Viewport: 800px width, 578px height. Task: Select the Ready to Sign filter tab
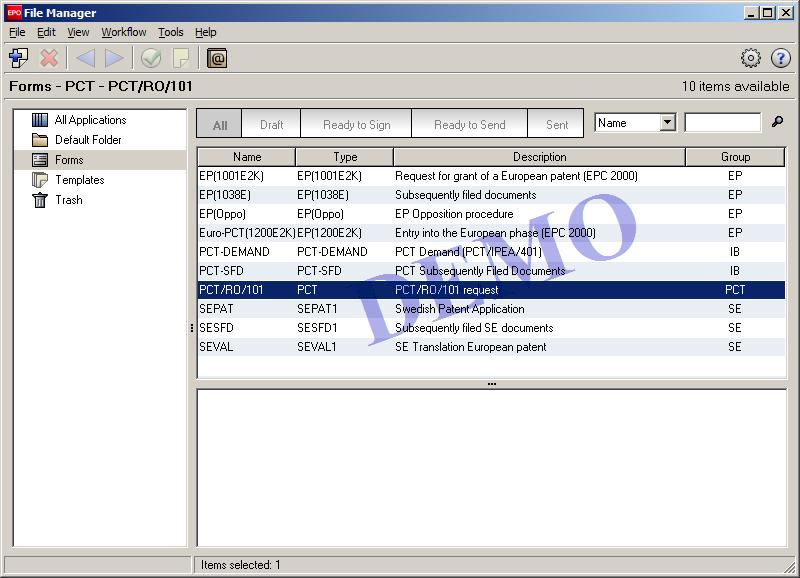(356, 124)
